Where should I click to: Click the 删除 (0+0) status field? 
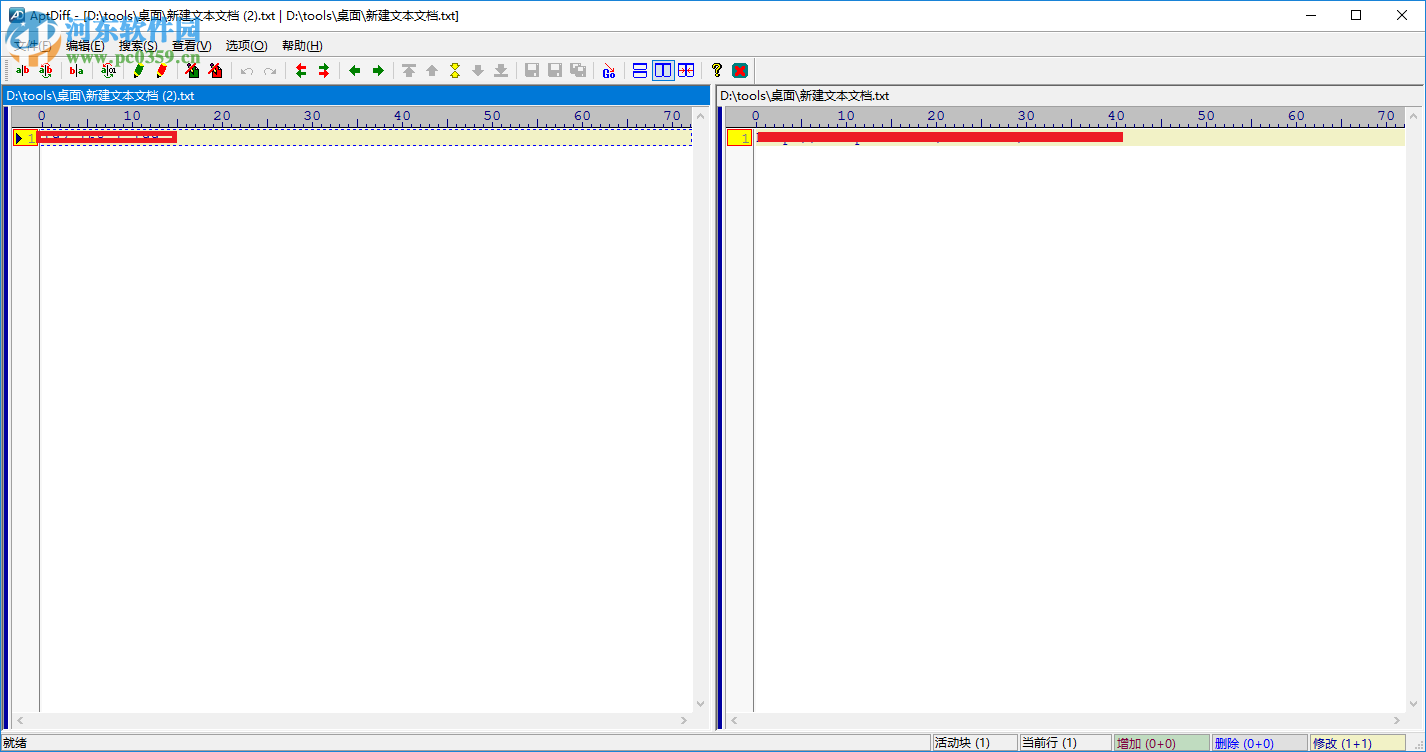coord(1259,743)
